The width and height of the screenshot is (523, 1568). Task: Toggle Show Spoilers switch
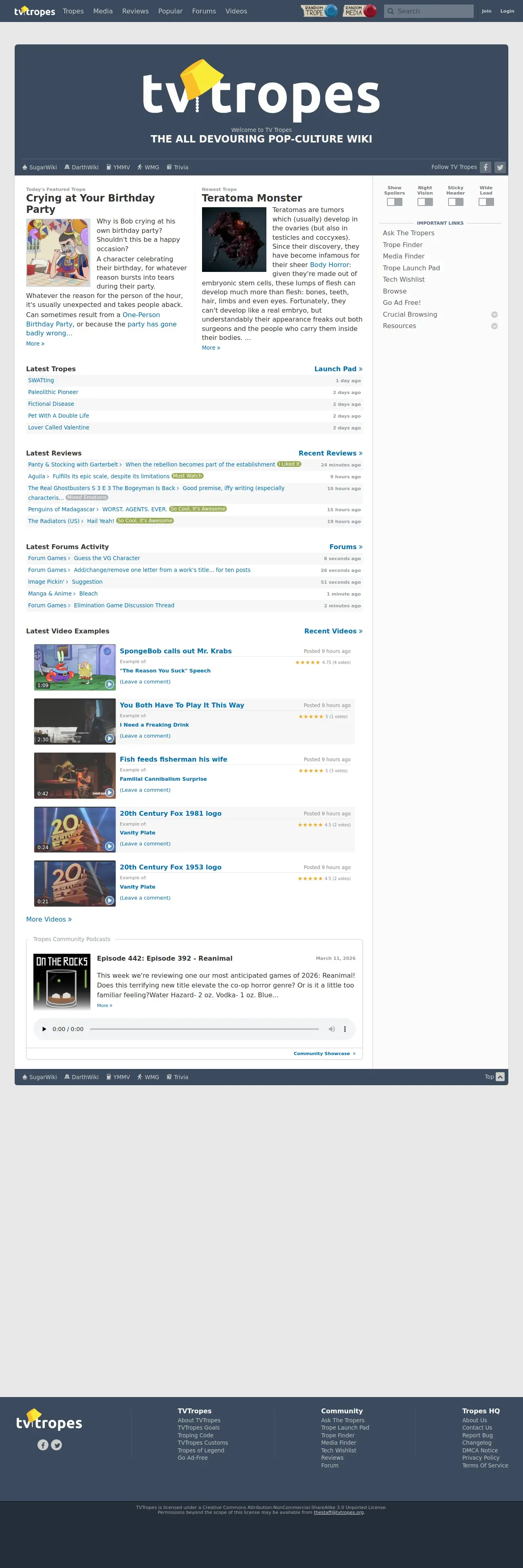coord(395,202)
